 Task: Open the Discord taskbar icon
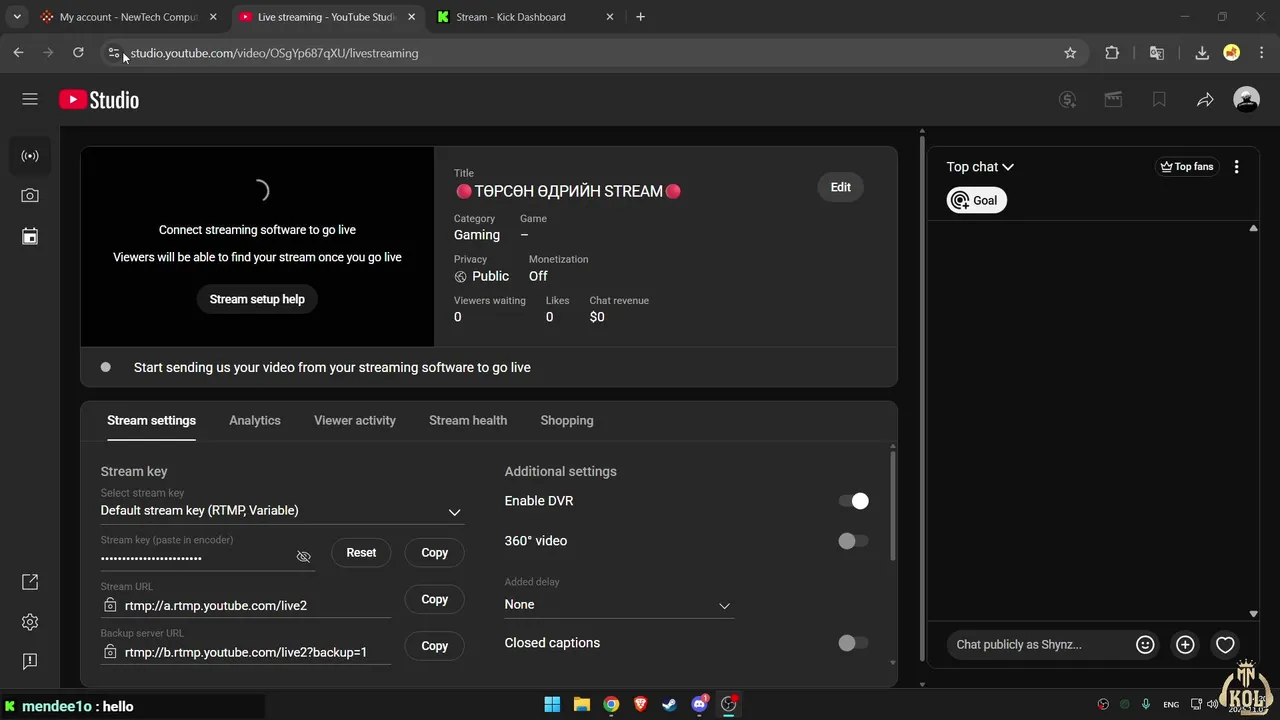[x=700, y=704]
